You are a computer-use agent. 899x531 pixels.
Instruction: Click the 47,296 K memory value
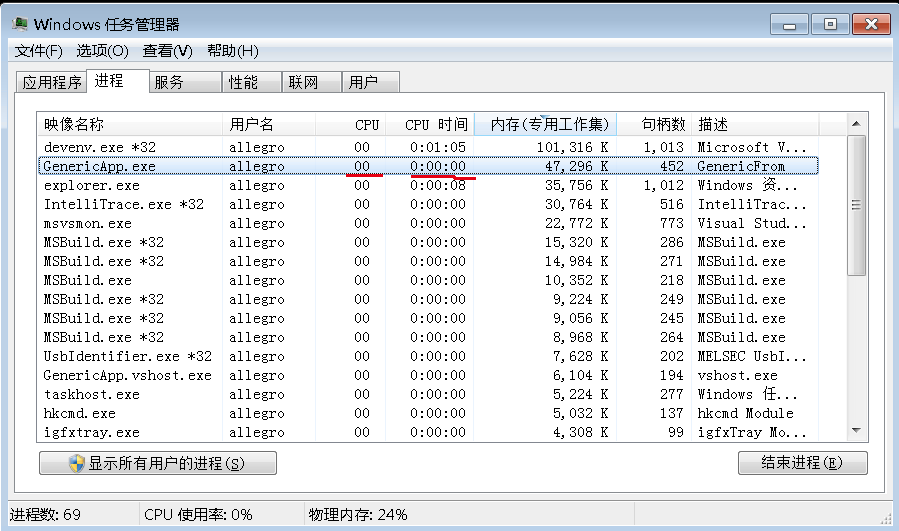(x=576, y=166)
